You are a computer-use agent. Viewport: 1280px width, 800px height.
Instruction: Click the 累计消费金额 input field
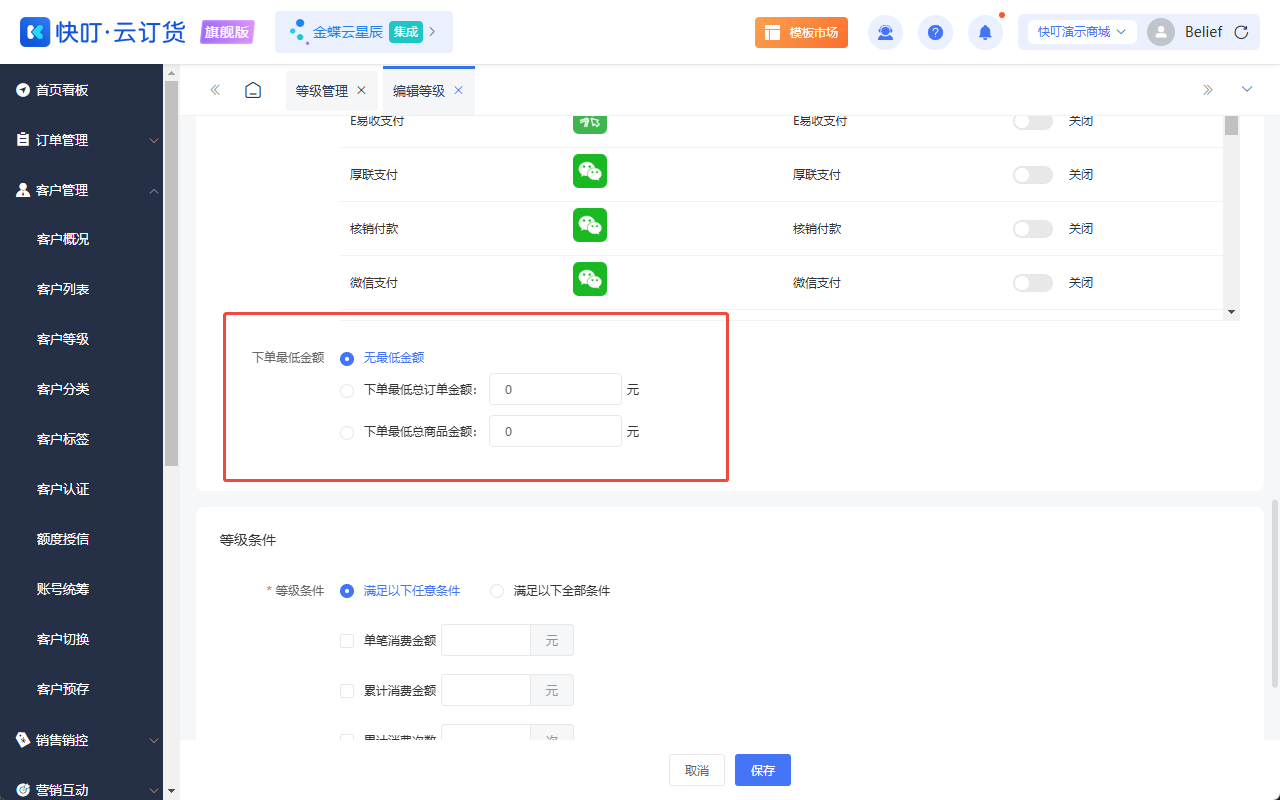click(x=486, y=691)
